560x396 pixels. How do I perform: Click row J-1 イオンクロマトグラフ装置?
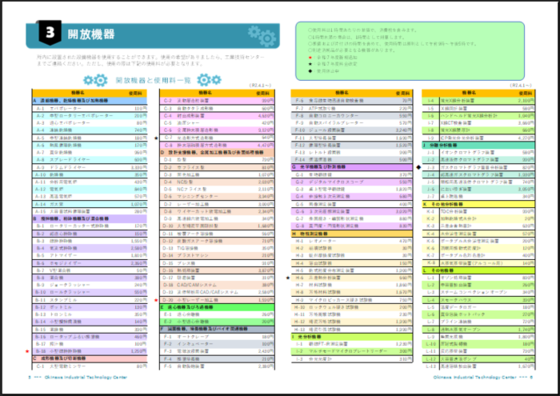coord(479,152)
